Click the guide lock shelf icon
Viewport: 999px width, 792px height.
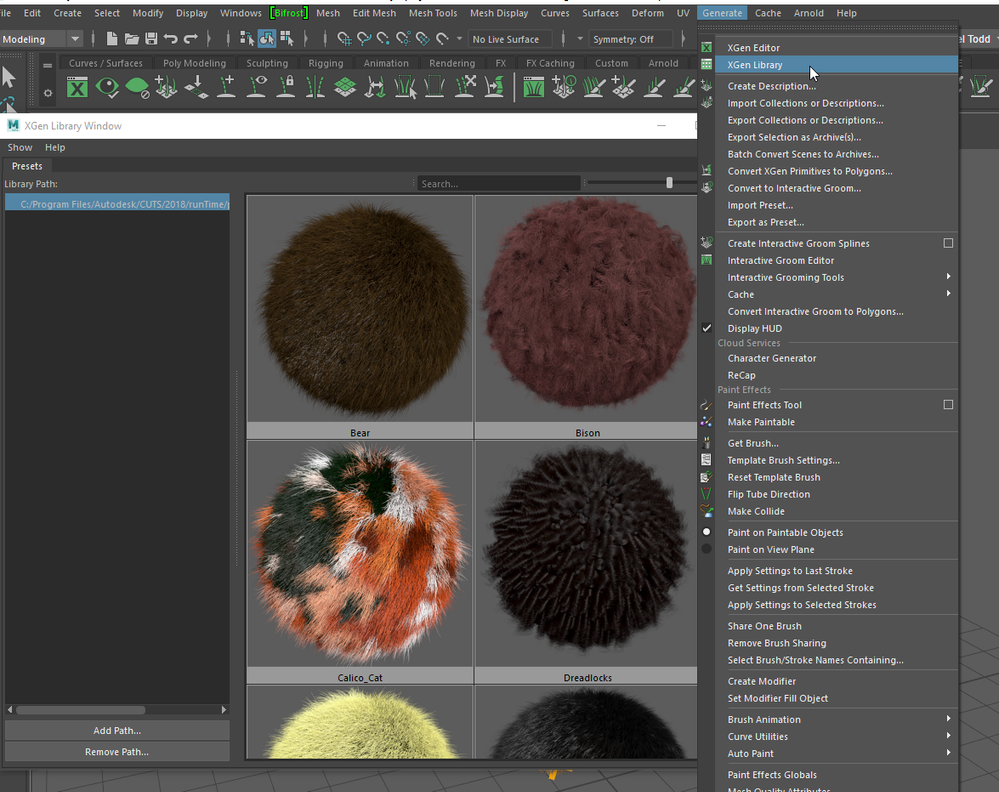(286, 87)
